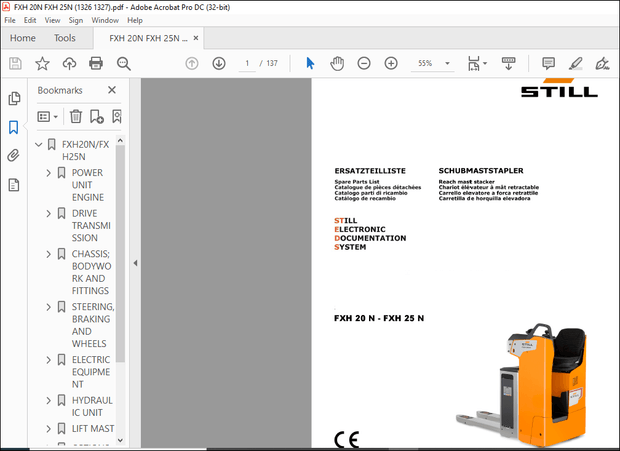Delete the selected bookmark
Image resolution: width=620 pixels, height=451 pixels.
click(76, 117)
